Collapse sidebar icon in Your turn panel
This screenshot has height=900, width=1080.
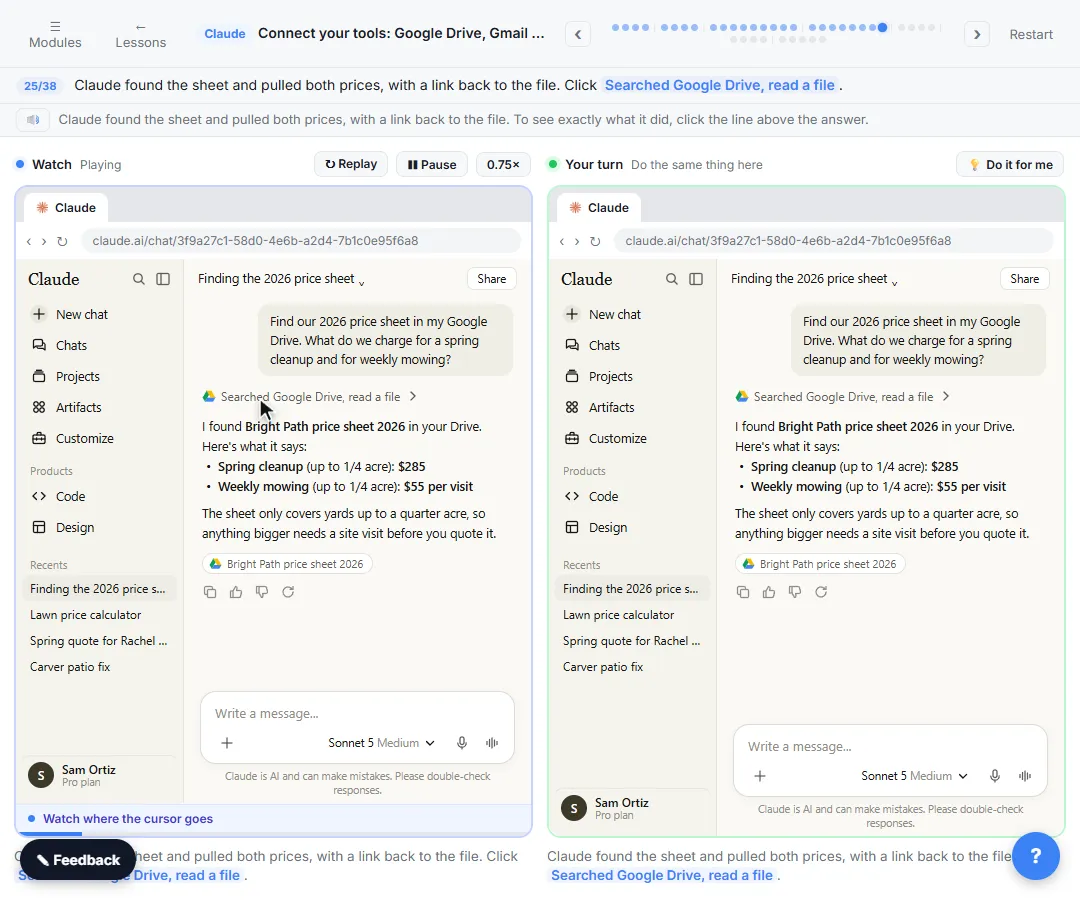pyautogui.click(x=696, y=279)
